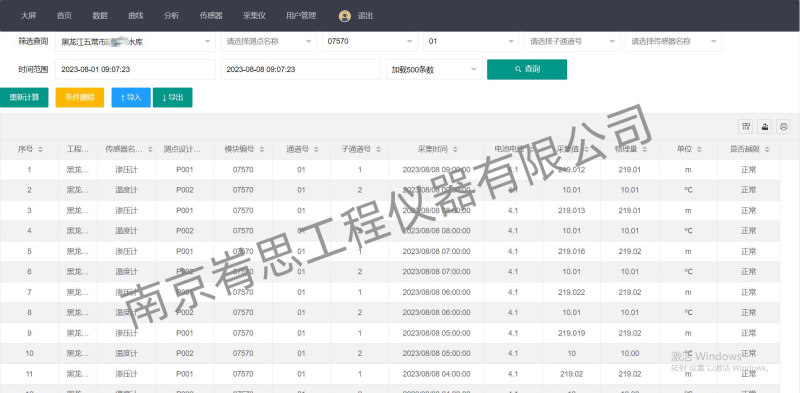Sort by 子通道号 column sort arrows
Viewport: 800px width, 393px height.
point(378,150)
